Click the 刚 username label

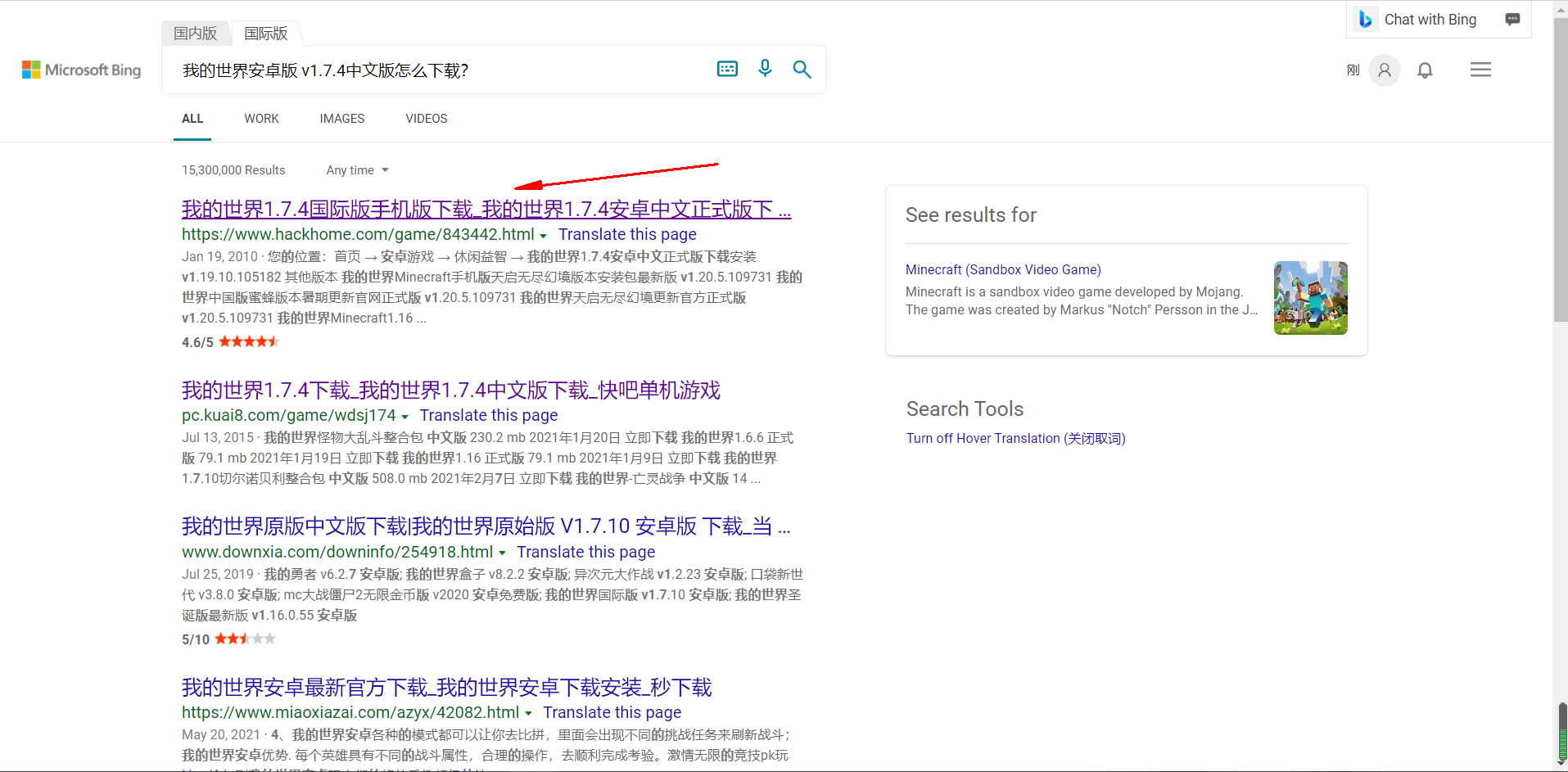pyautogui.click(x=1353, y=70)
